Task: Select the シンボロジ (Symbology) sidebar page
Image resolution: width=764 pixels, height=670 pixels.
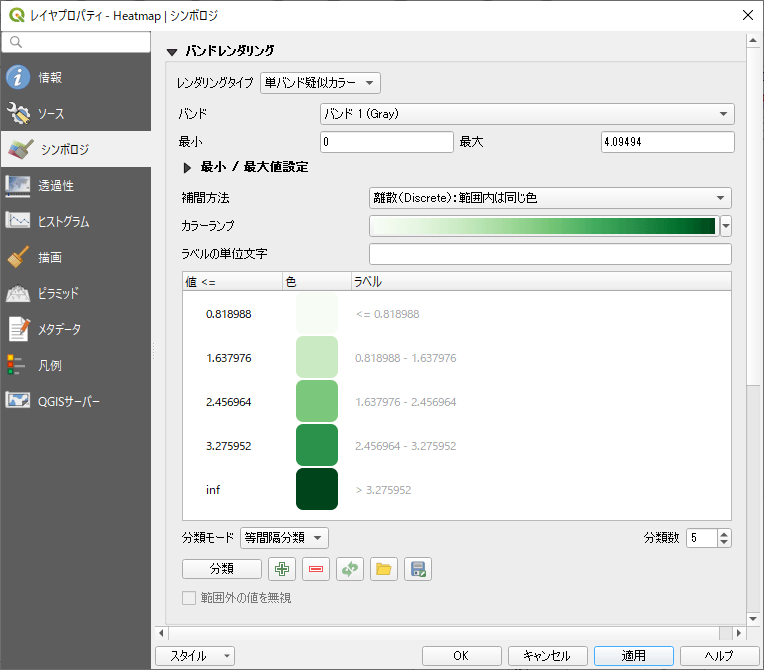Action: [76, 149]
